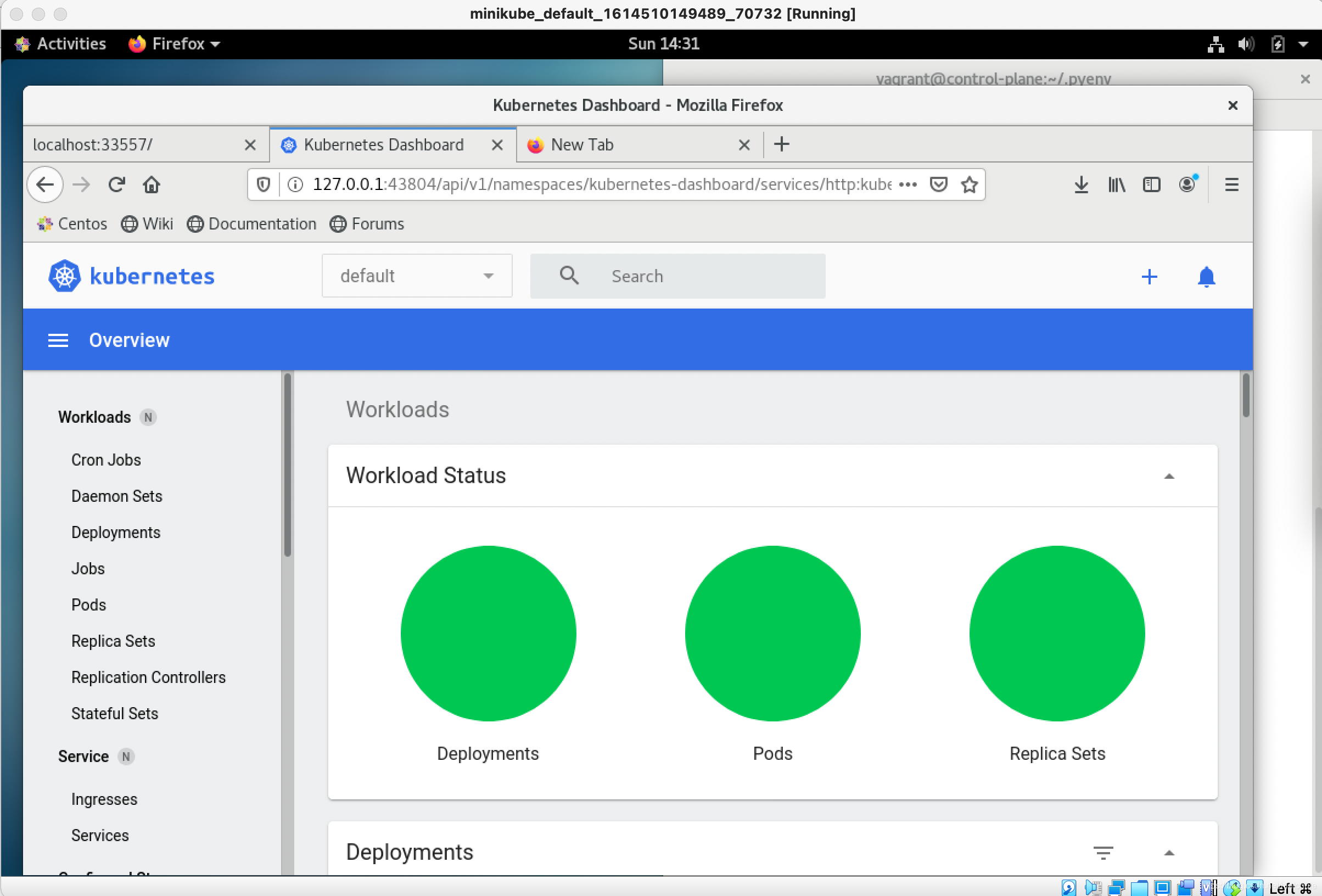Click the Overview page title
The height and width of the screenshot is (896, 1322).
129,340
